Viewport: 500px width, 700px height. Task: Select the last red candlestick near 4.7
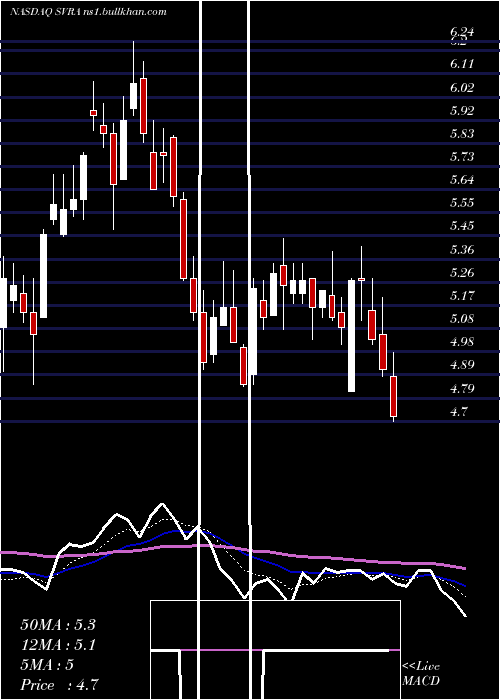[393, 396]
